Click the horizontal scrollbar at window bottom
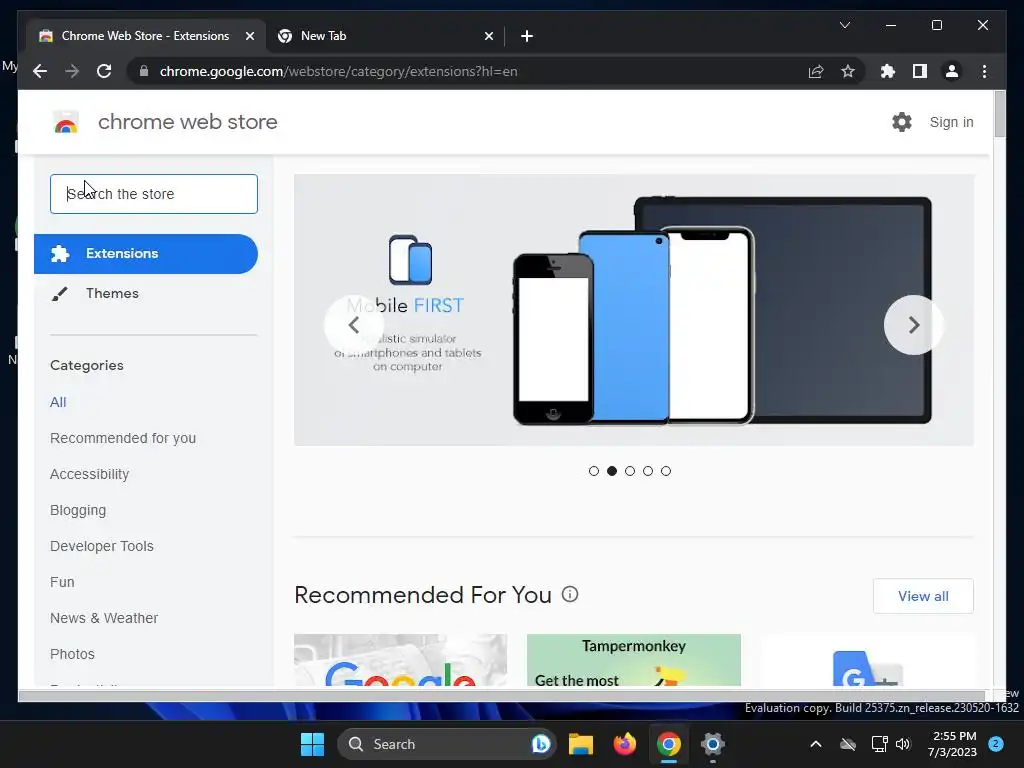This screenshot has width=1024, height=768. click(x=502, y=696)
